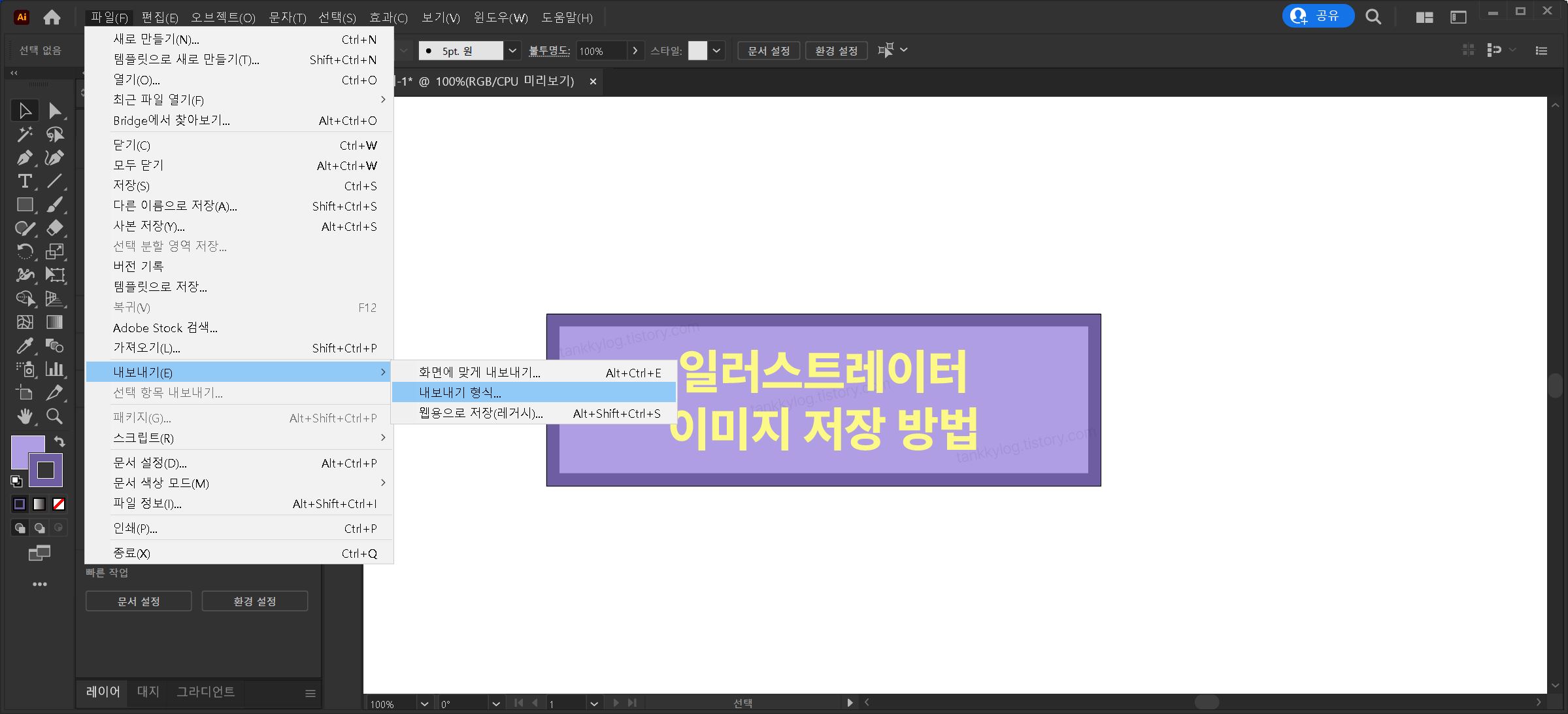
Task: Open the panel list icon in control bar
Action: pyautogui.click(x=1541, y=50)
